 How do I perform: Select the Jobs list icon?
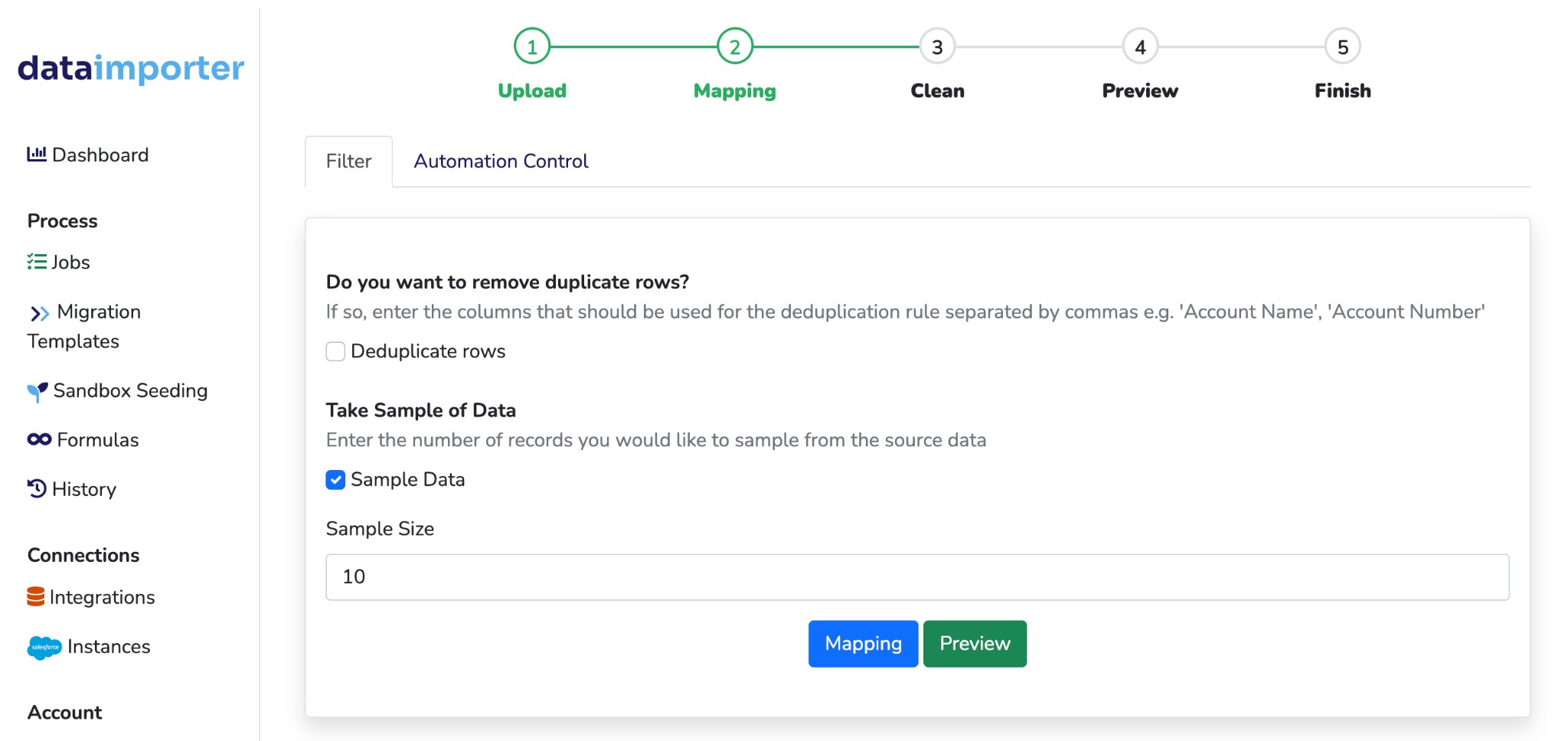click(36, 261)
